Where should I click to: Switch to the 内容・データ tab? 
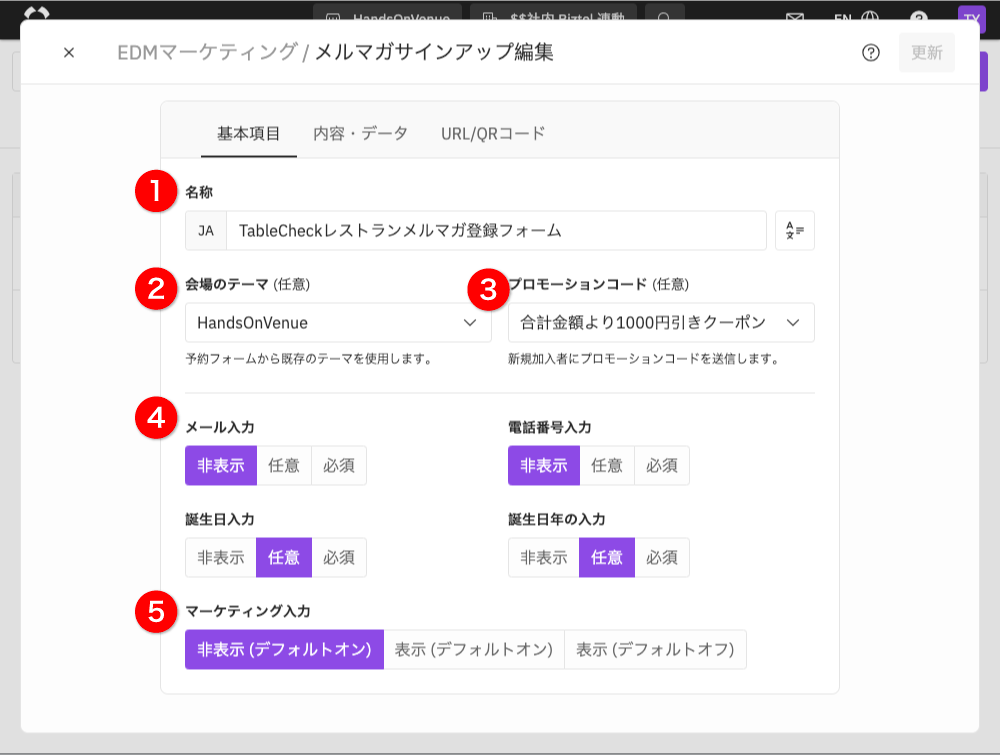click(x=360, y=134)
